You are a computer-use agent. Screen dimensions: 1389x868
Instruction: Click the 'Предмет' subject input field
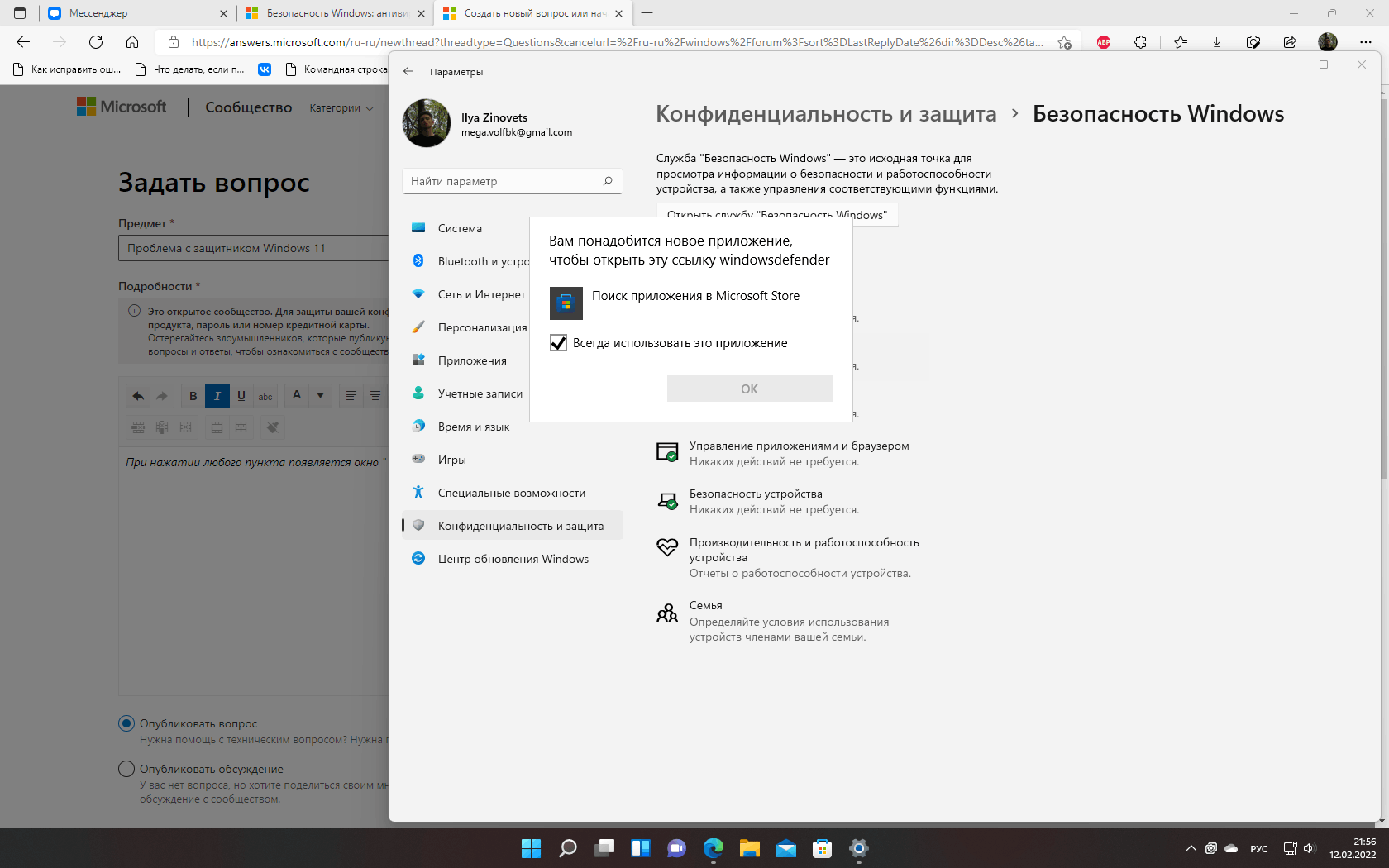(253, 248)
